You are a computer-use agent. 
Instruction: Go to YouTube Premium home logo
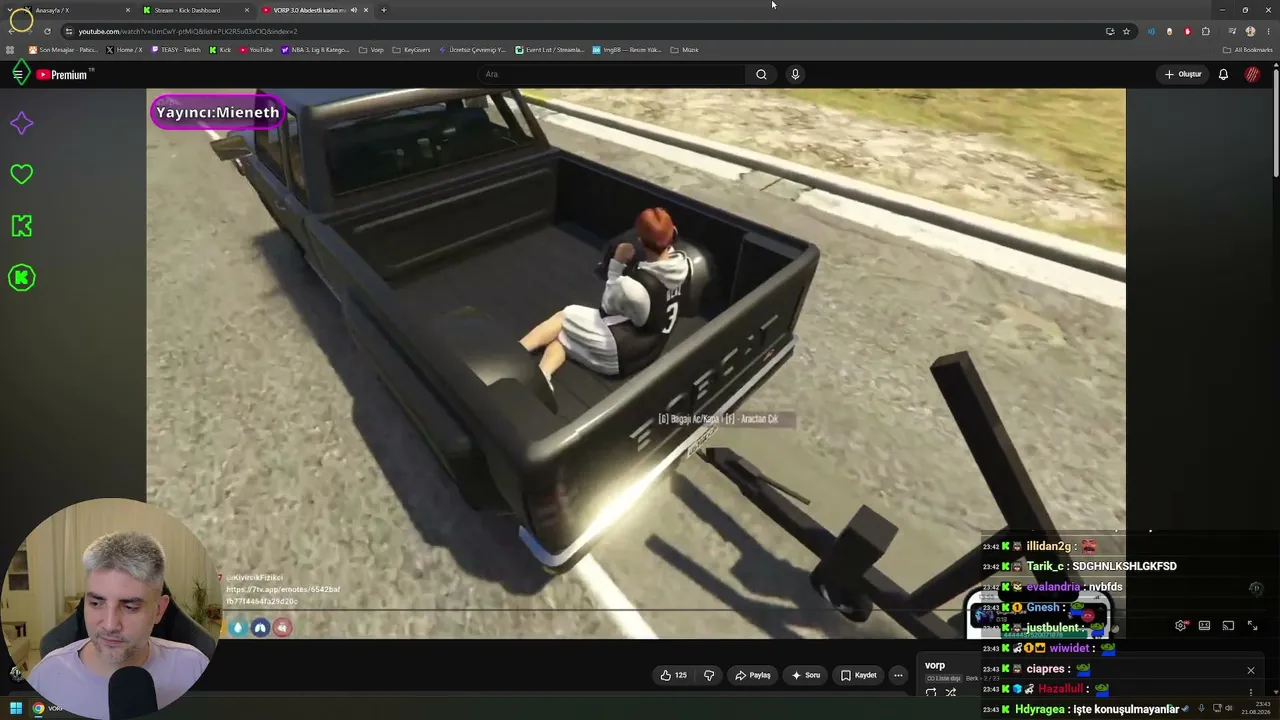(x=63, y=75)
